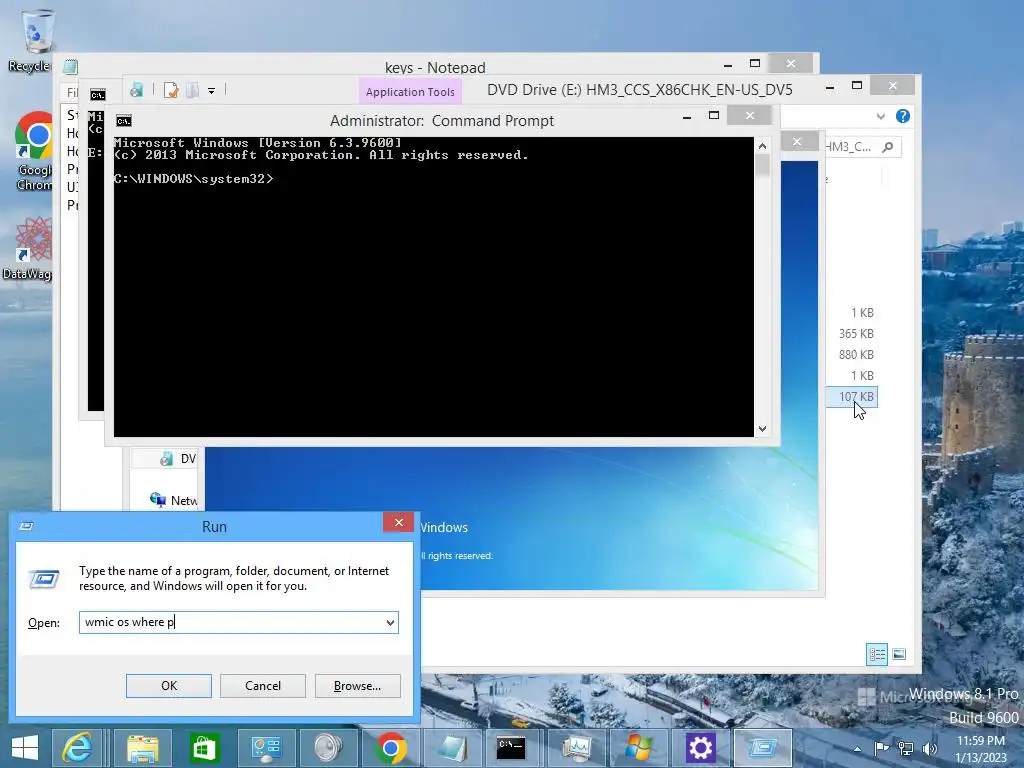Image resolution: width=1024 pixels, height=768 pixels.
Task: Open File Explorer from the taskbar
Action: point(142,748)
